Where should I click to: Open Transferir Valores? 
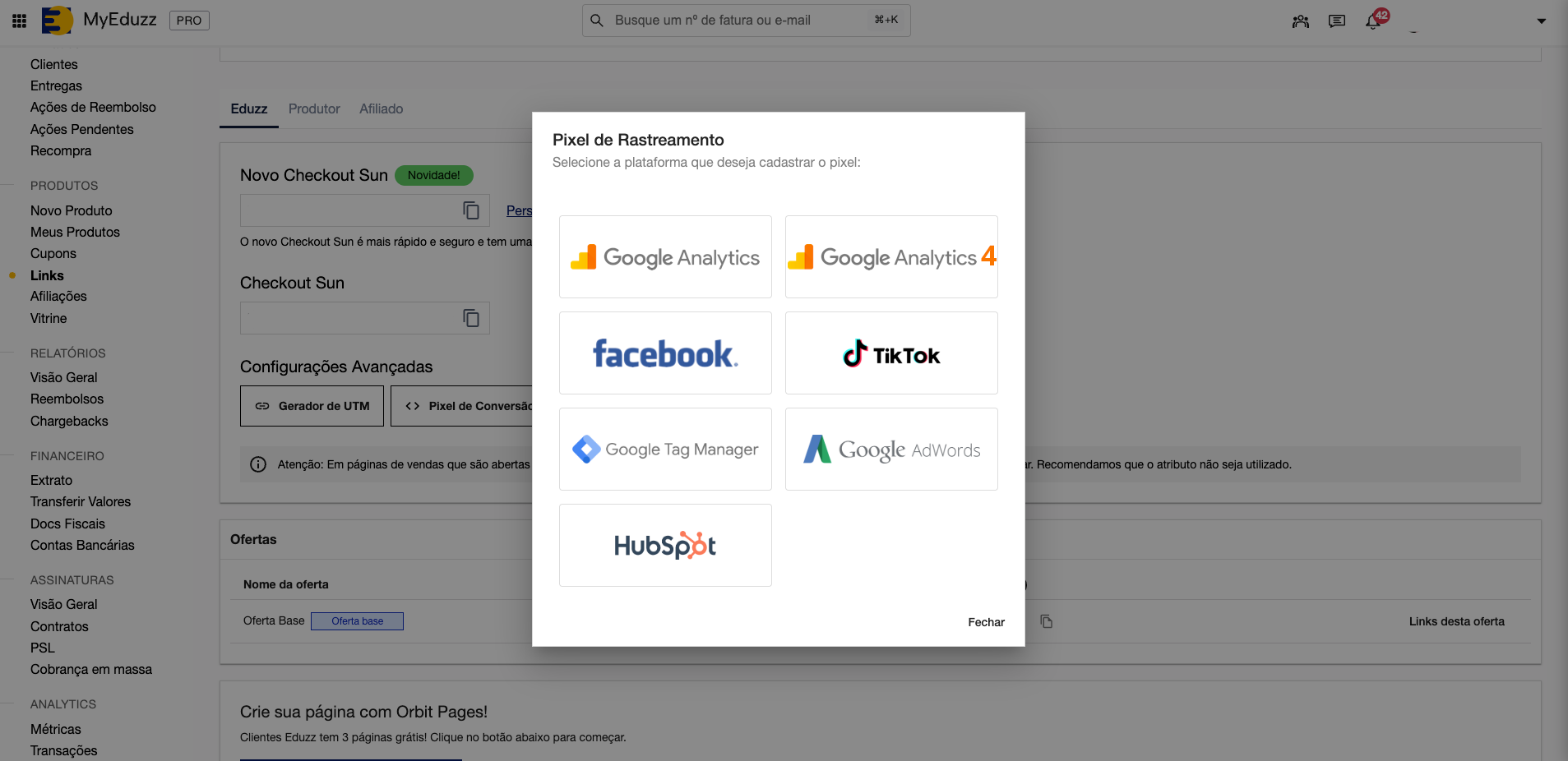81,501
